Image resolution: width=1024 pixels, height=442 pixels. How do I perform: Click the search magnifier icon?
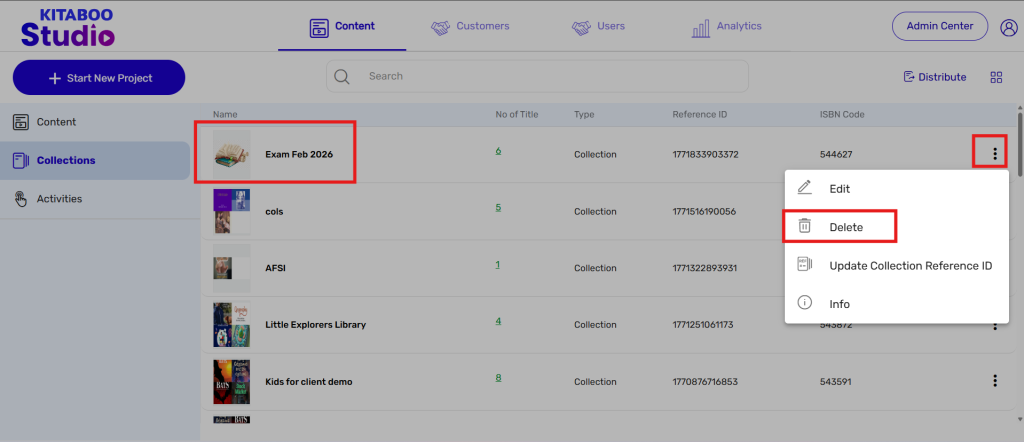(342, 77)
